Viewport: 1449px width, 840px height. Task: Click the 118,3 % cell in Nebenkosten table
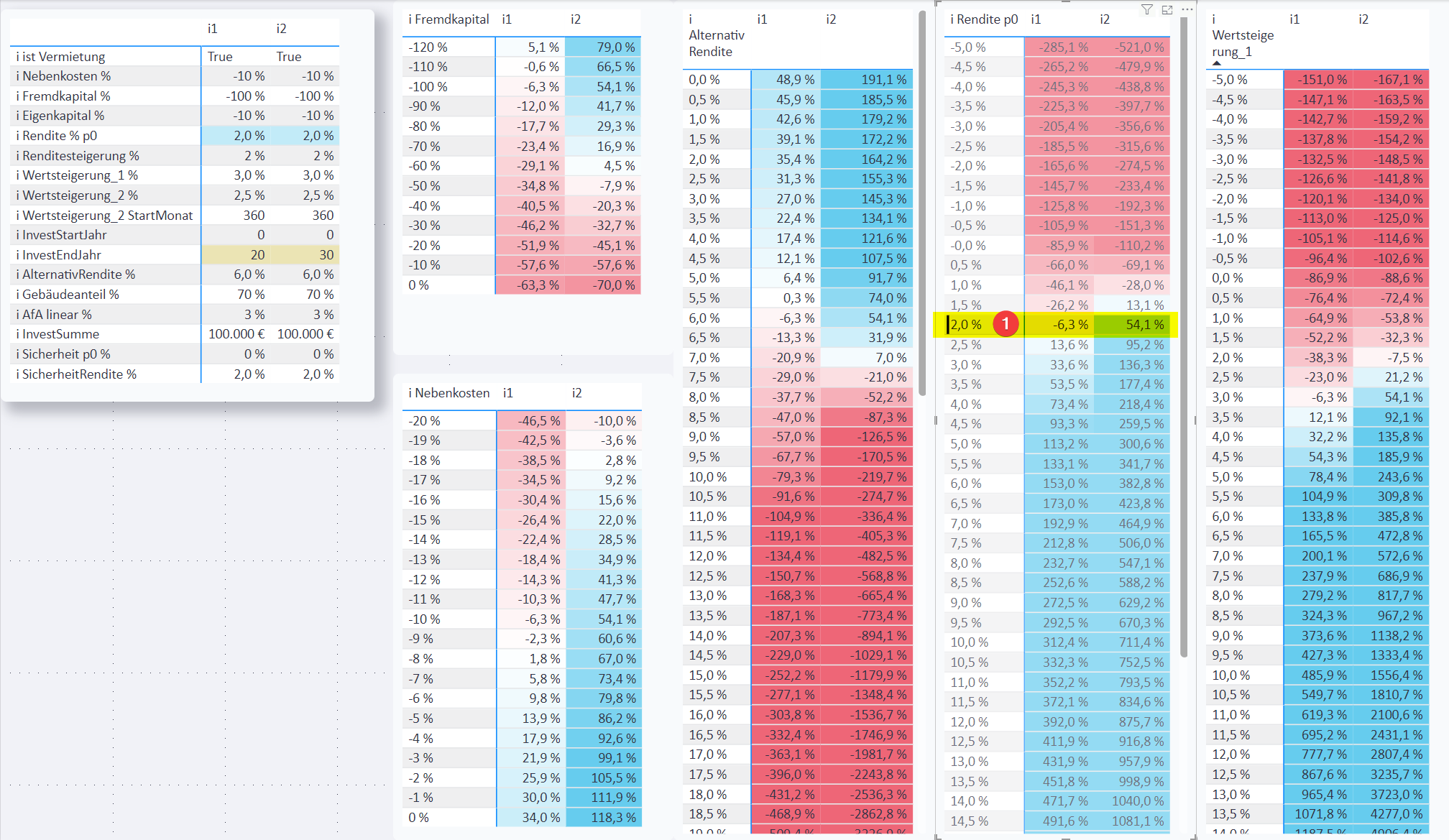604,818
